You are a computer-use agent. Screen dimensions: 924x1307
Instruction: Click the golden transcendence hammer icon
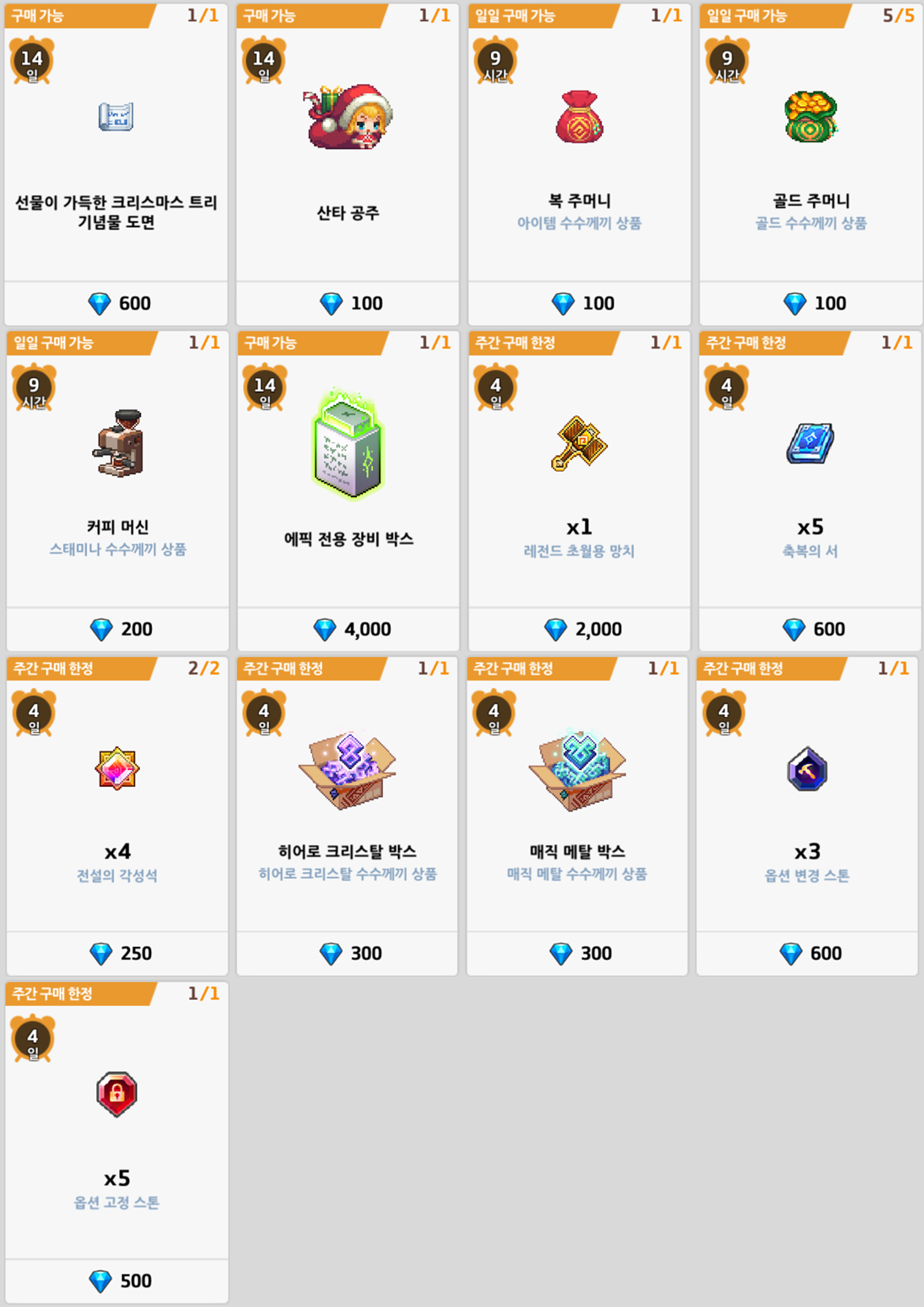[x=578, y=443]
